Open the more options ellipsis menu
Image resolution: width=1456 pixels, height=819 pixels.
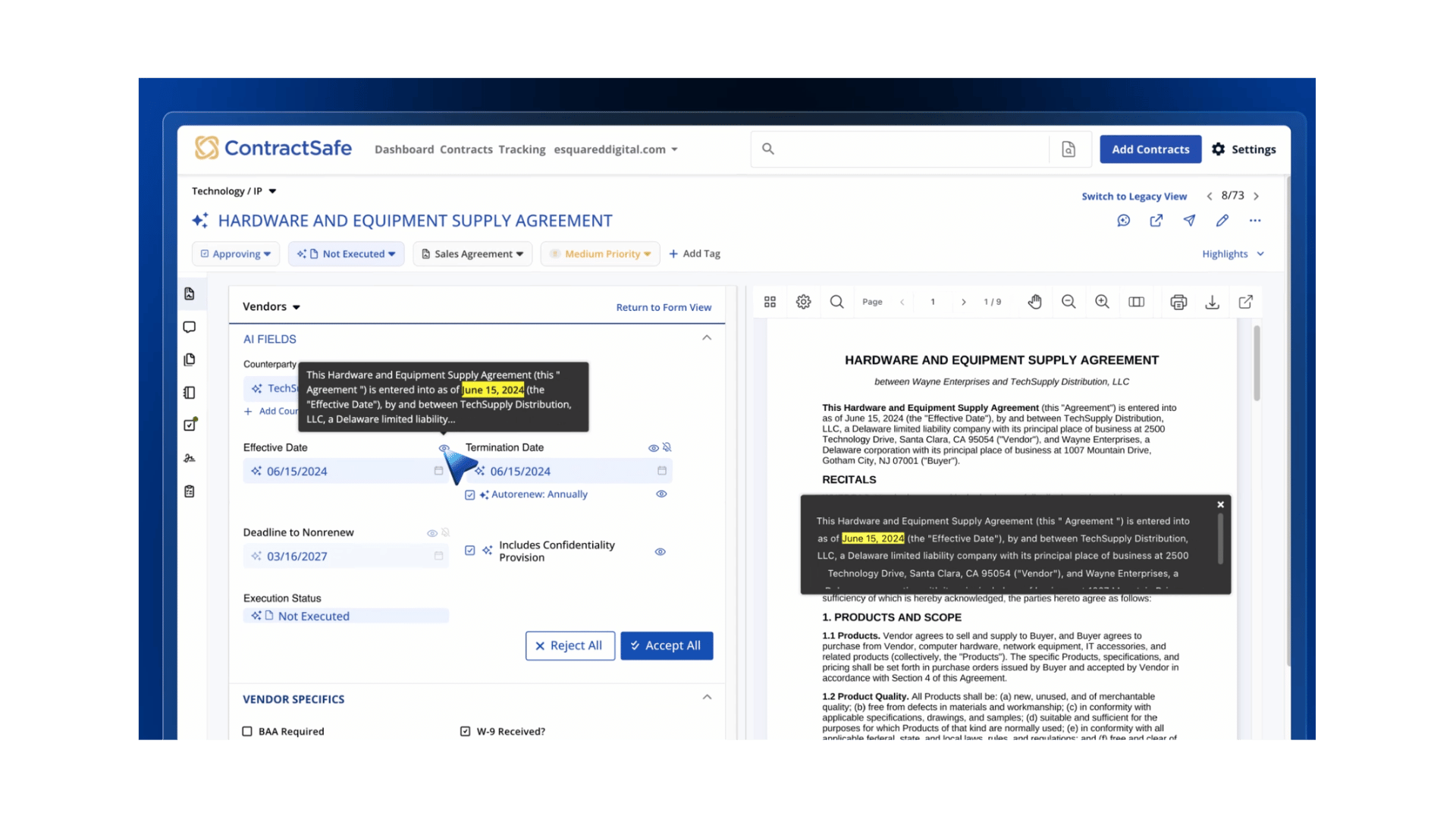(x=1255, y=221)
